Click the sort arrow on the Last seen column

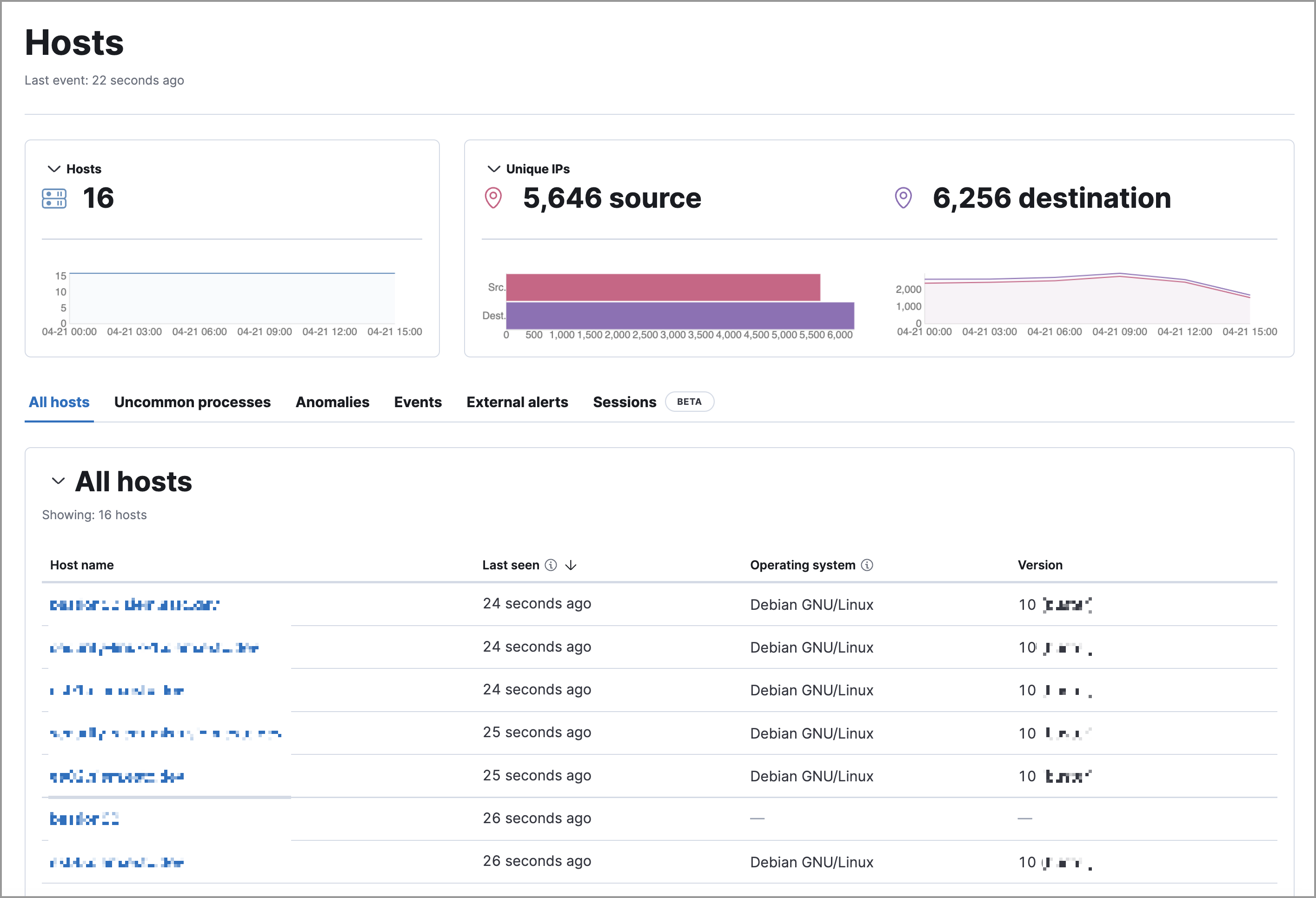coord(572,565)
